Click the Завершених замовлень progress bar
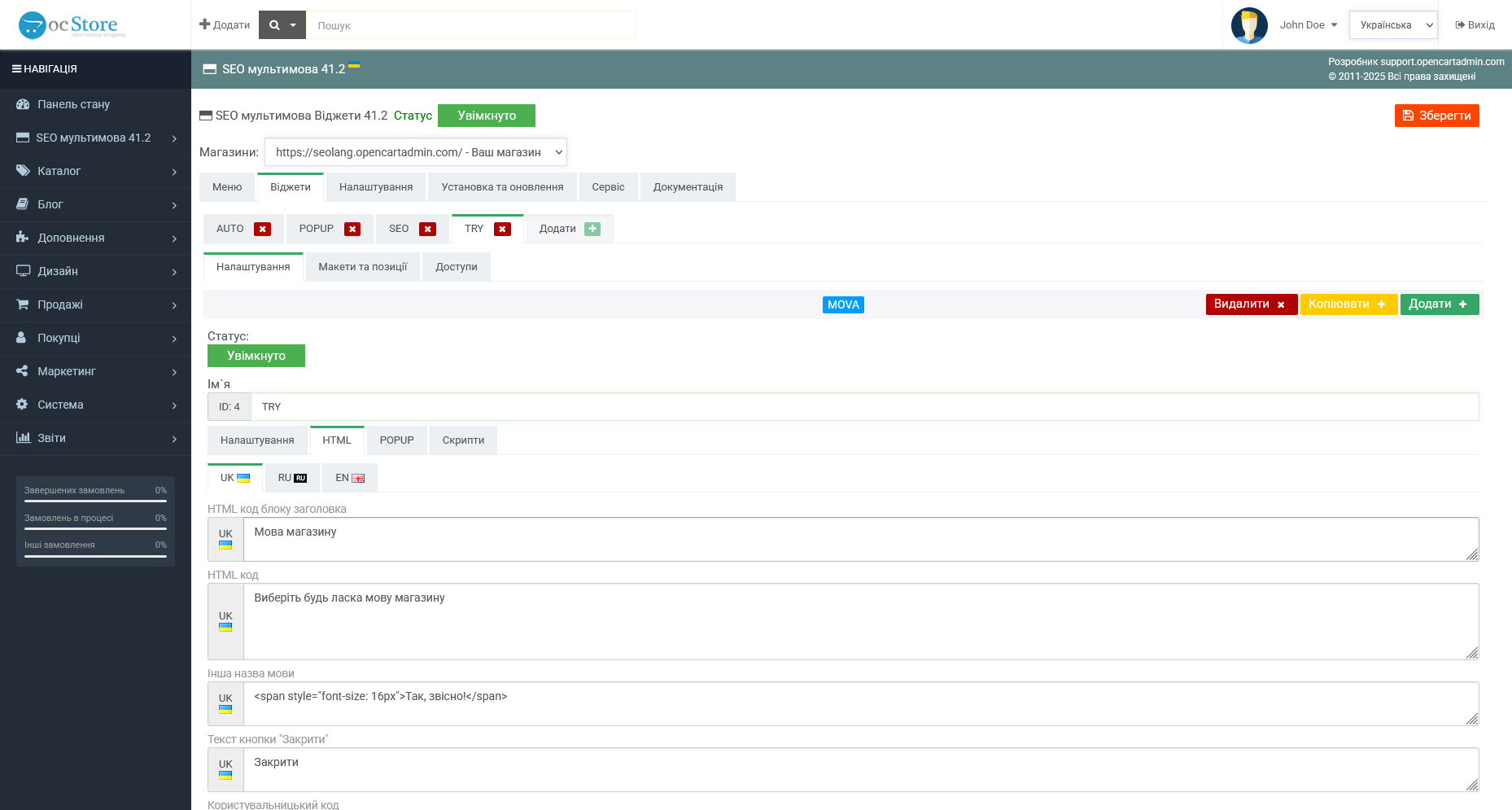The height and width of the screenshot is (810, 1512). (x=95, y=501)
